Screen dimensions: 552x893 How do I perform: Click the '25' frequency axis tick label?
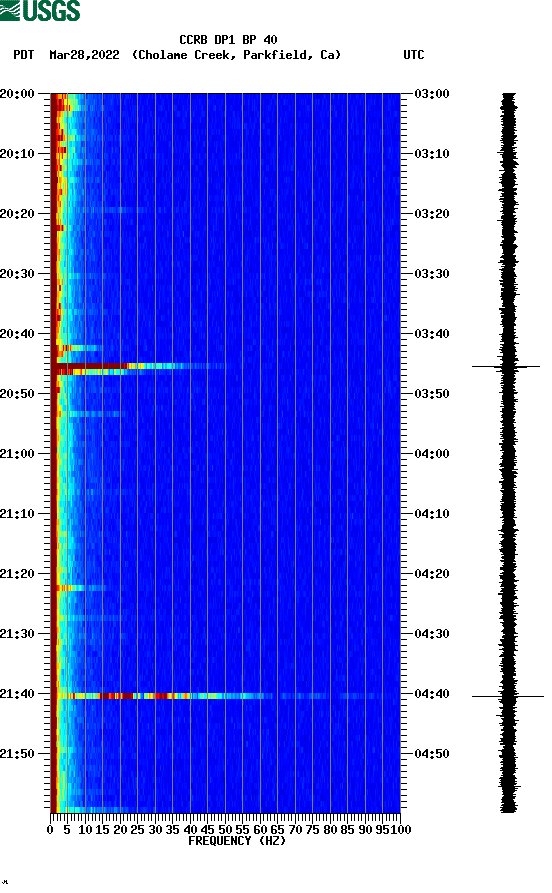pyautogui.click(x=137, y=830)
